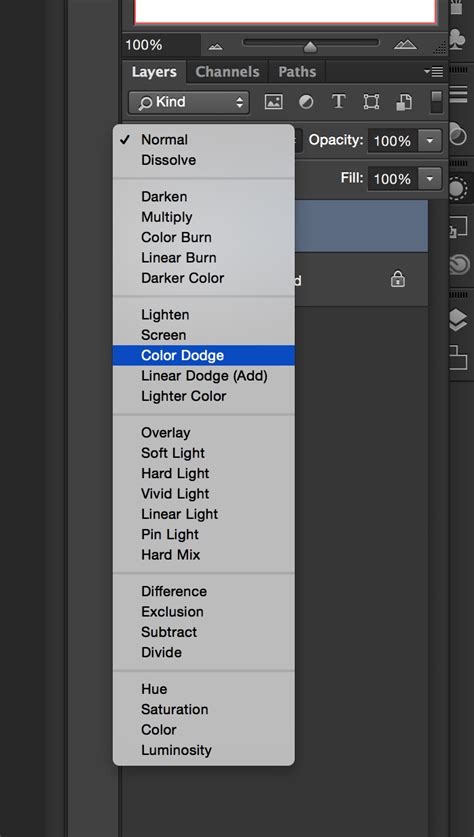The image size is (474, 837).
Task: Switch to the Channels tab
Action: (x=227, y=72)
